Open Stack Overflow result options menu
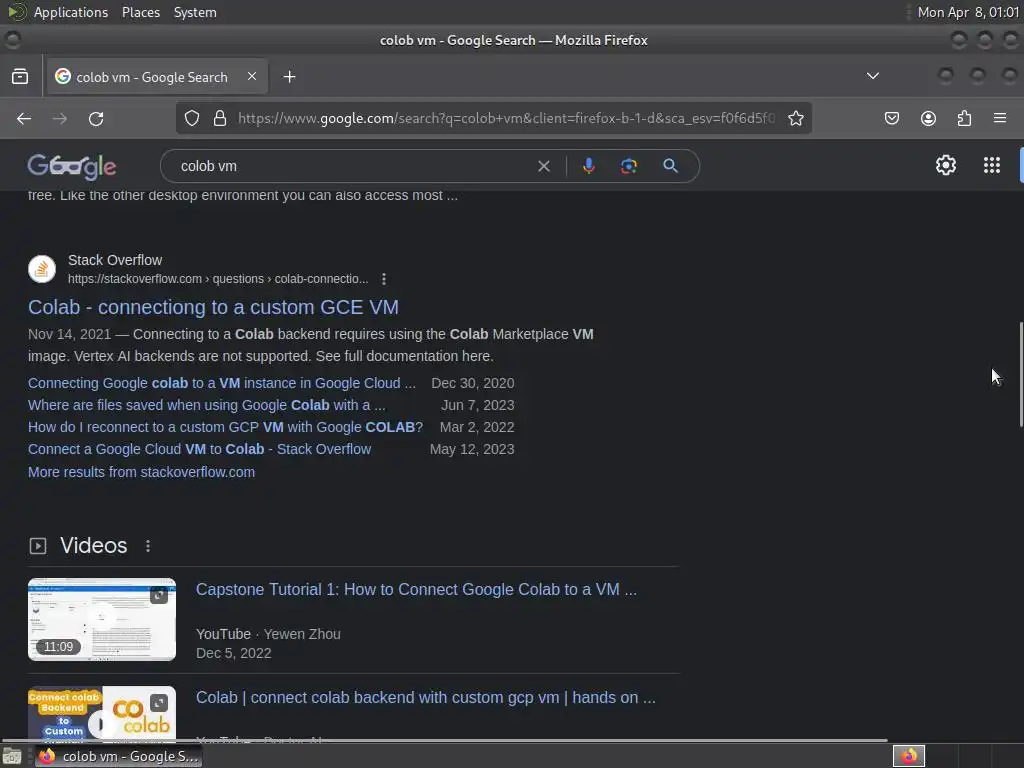The width and height of the screenshot is (1024, 768). 384,279
